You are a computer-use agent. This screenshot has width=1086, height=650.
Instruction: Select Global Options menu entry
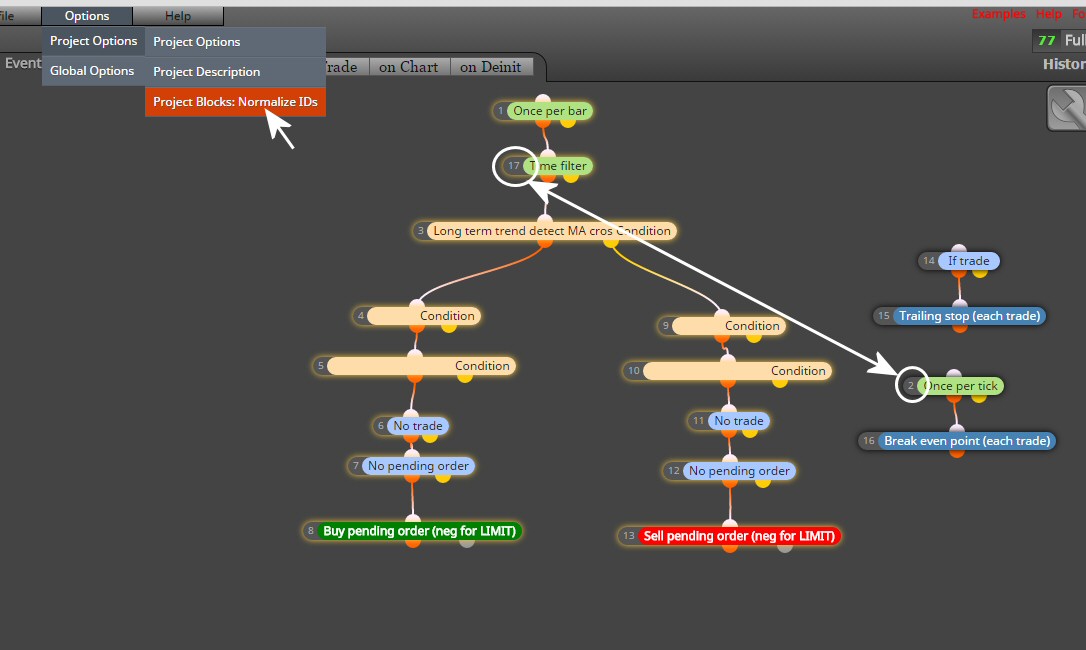[92, 71]
